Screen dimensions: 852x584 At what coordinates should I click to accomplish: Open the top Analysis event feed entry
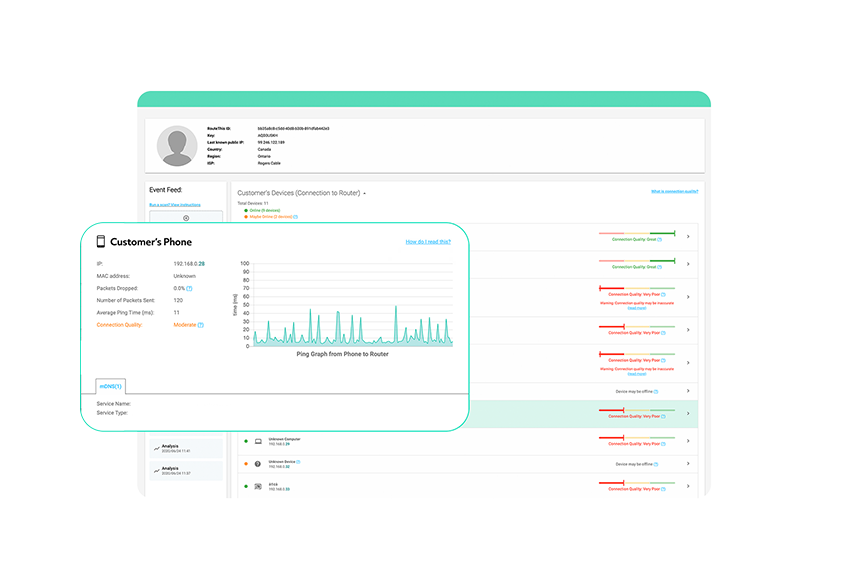[x=186, y=448]
